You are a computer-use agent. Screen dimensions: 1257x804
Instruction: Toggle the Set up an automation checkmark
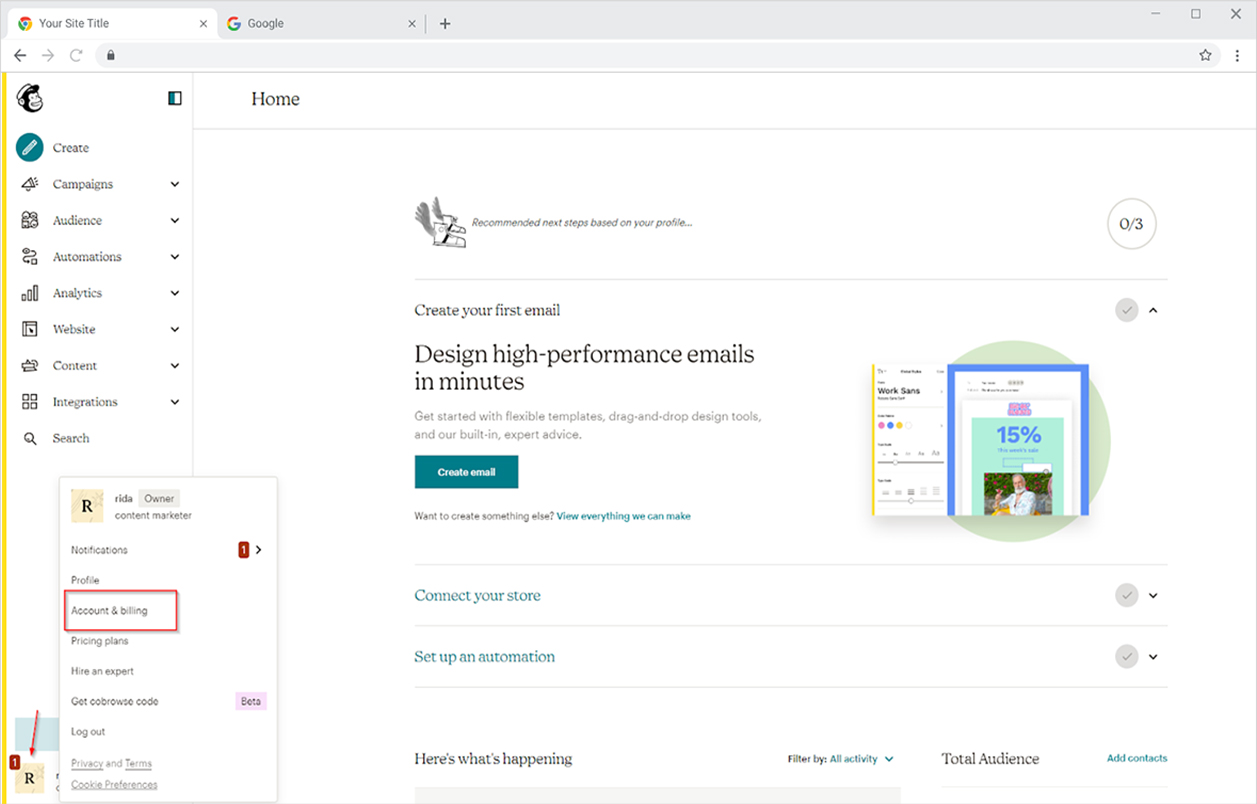point(1127,657)
